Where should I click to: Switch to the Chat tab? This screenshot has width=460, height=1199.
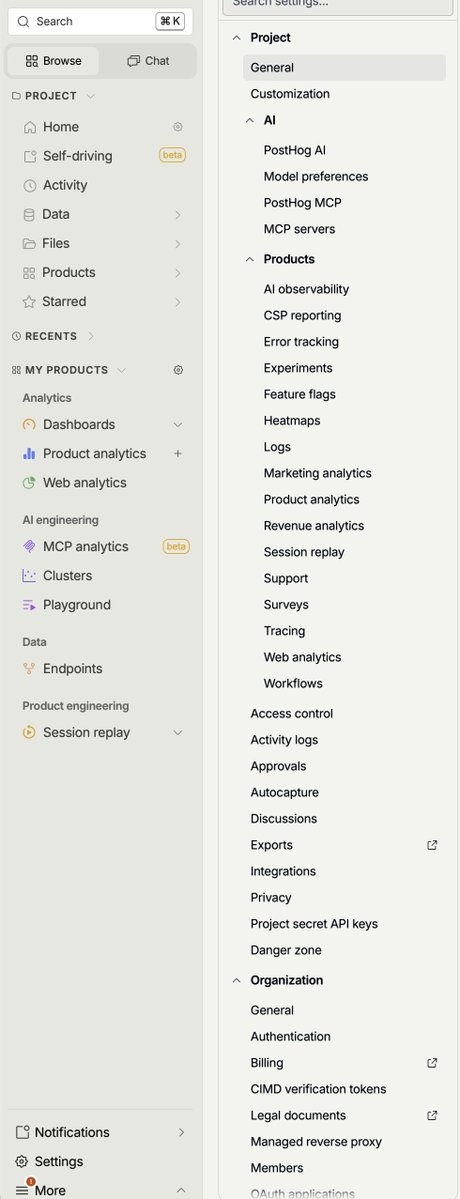(x=148, y=60)
